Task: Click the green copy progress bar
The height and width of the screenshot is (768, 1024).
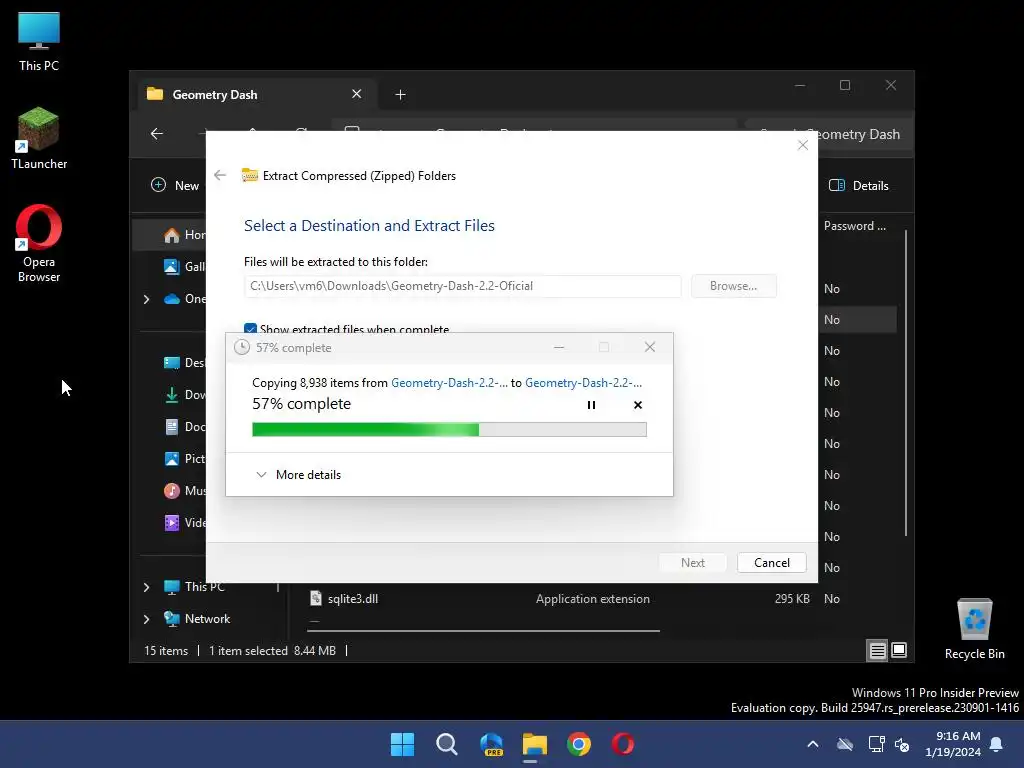Action: click(x=449, y=429)
